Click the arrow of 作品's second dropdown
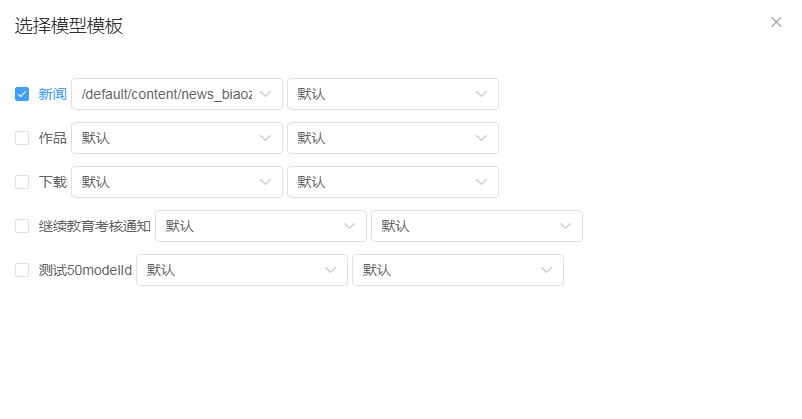This screenshot has height=419, width=802. point(481,138)
